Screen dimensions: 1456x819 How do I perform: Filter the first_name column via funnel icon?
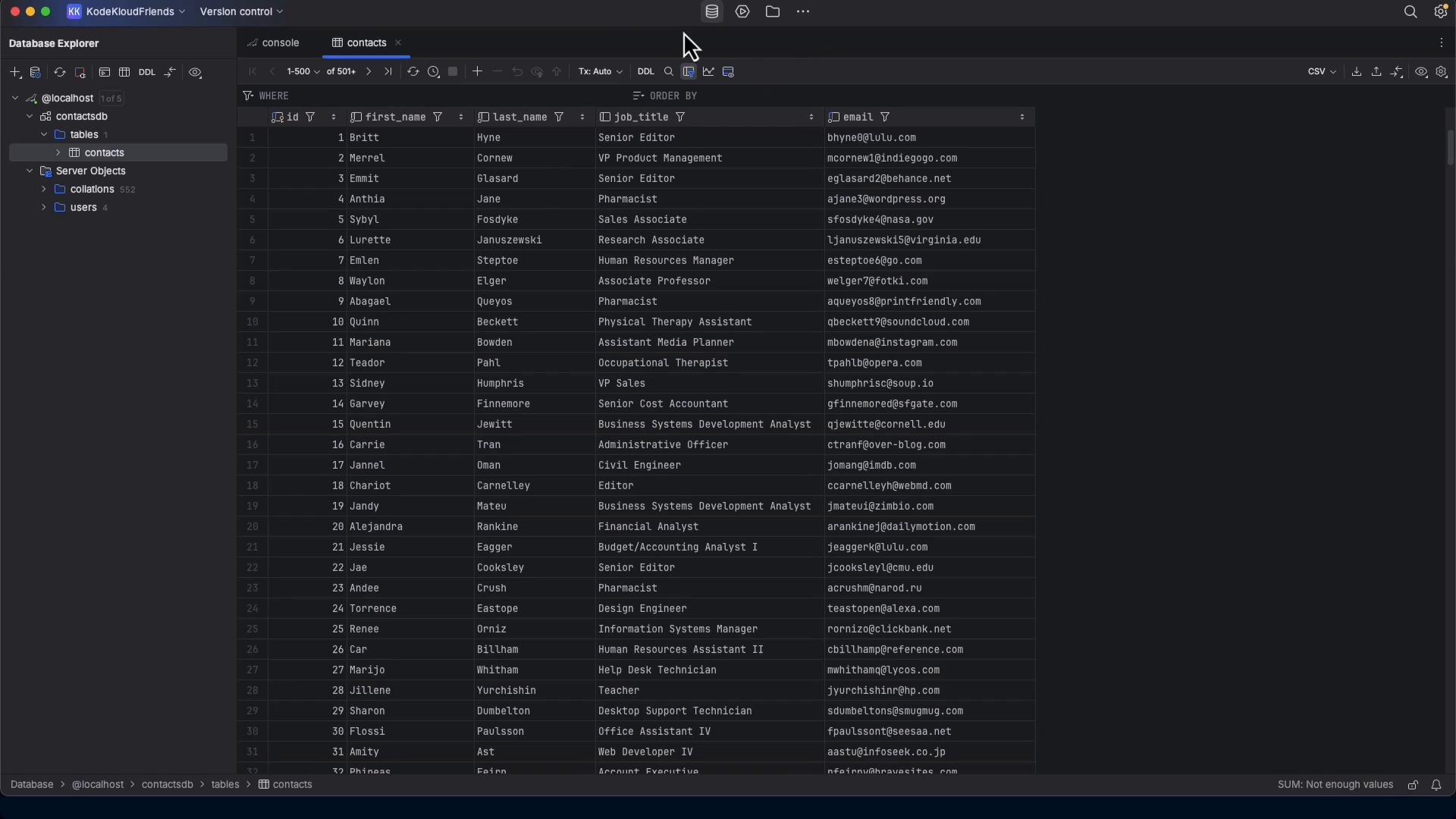pyautogui.click(x=438, y=118)
